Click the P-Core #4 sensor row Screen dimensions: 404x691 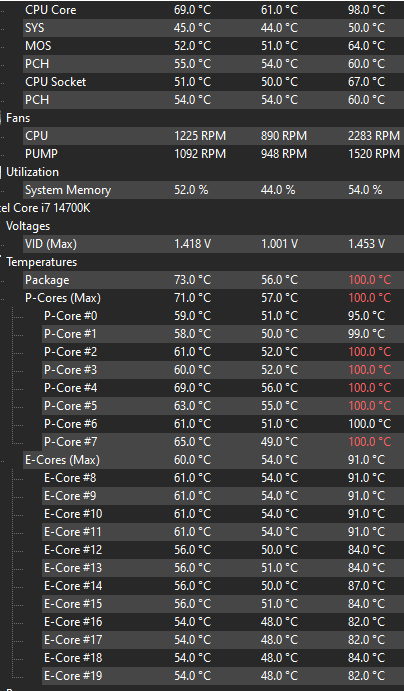click(223, 388)
